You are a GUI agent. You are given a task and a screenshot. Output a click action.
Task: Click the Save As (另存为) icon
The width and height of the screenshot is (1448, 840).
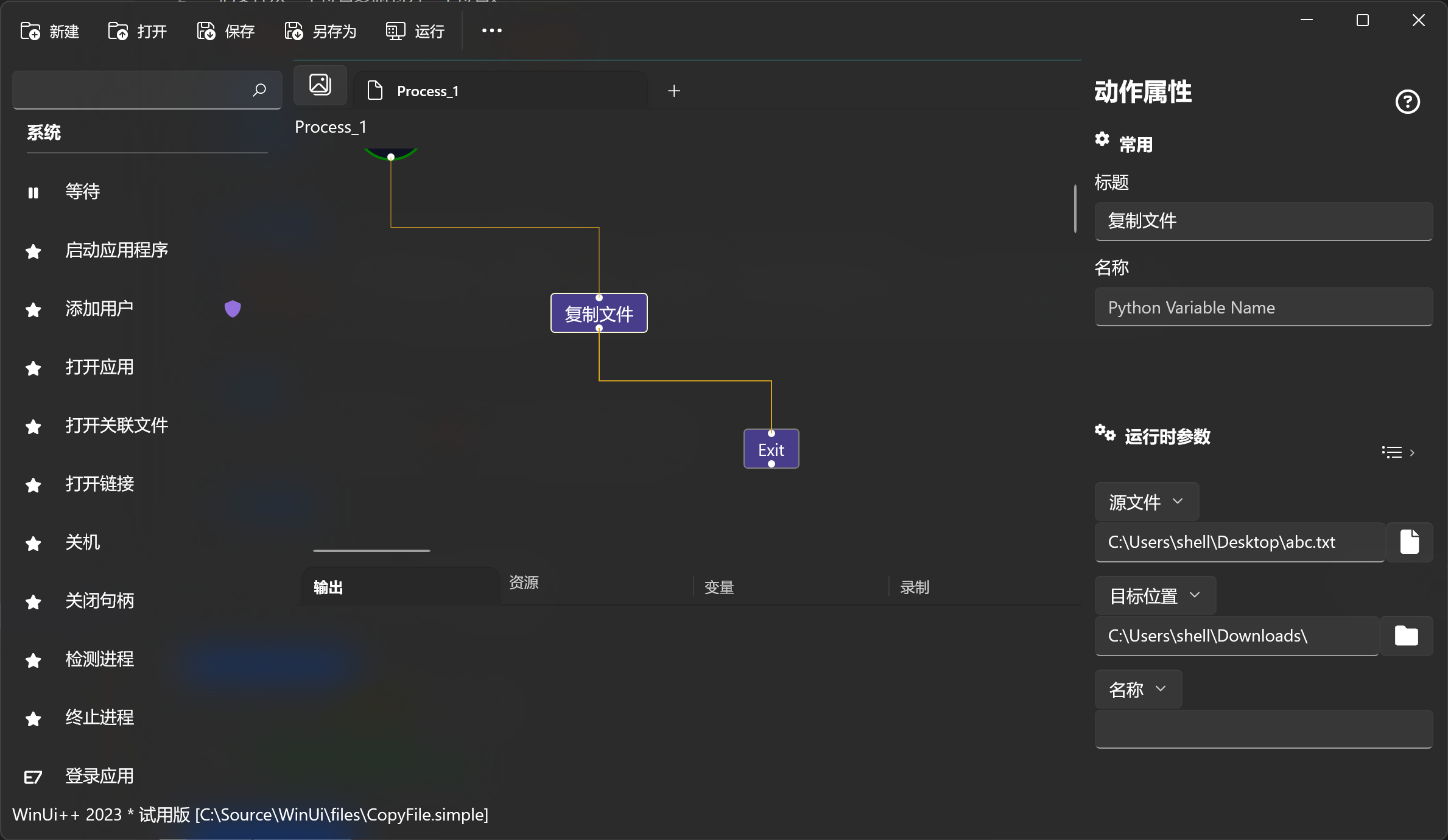(294, 31)
